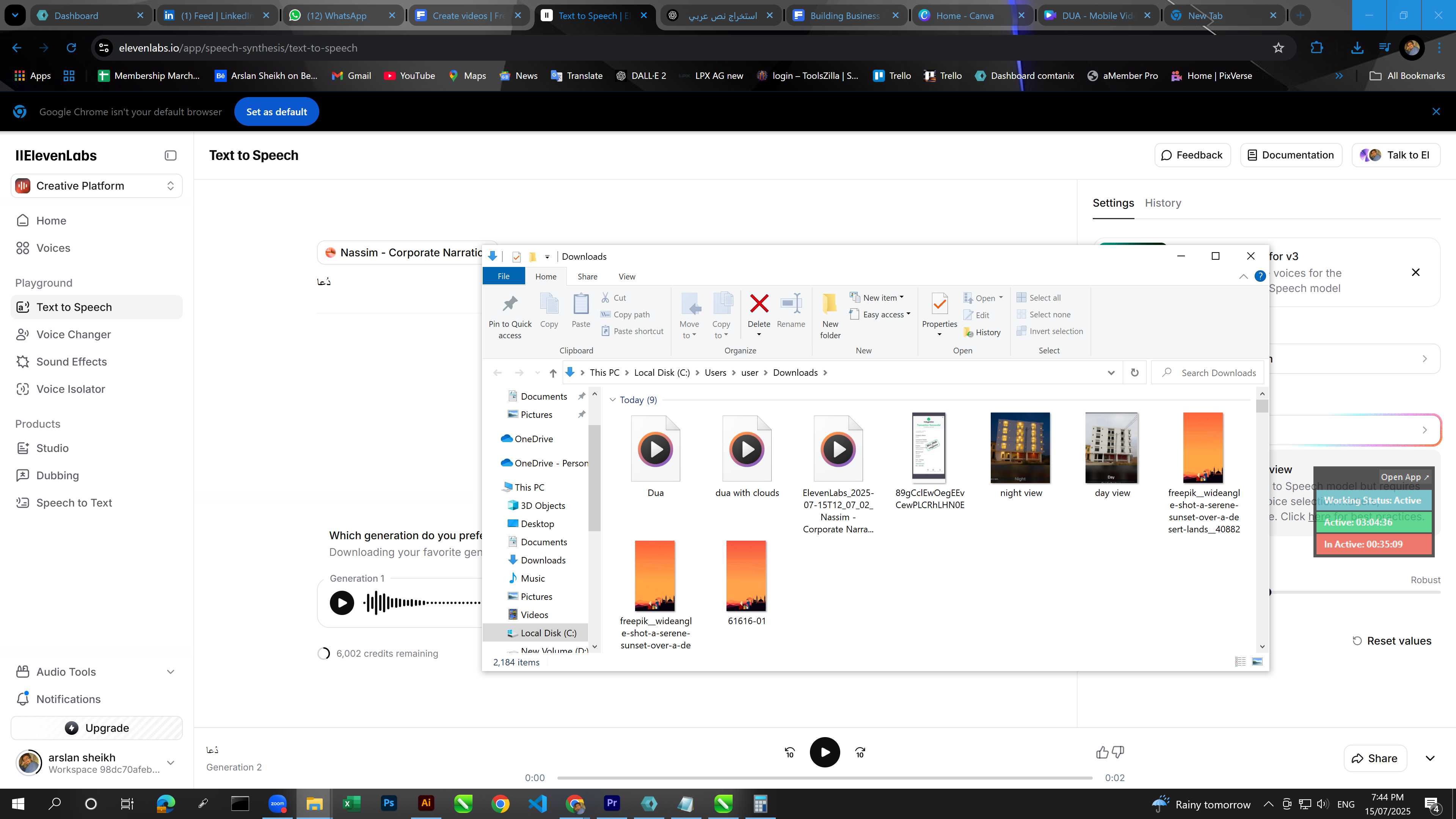Switch to Share ribbon tab
This screenshot has height=819, width=1456.
587,276
